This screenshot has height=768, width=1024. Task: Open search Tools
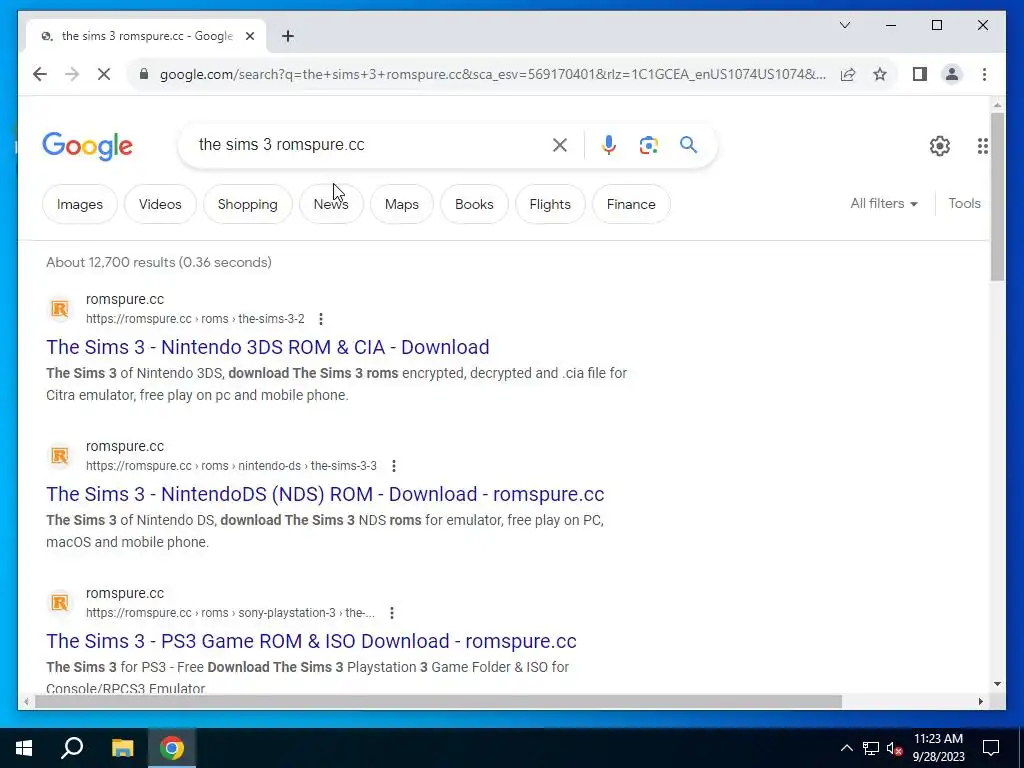pyautogui.click(x=965, y=204)
